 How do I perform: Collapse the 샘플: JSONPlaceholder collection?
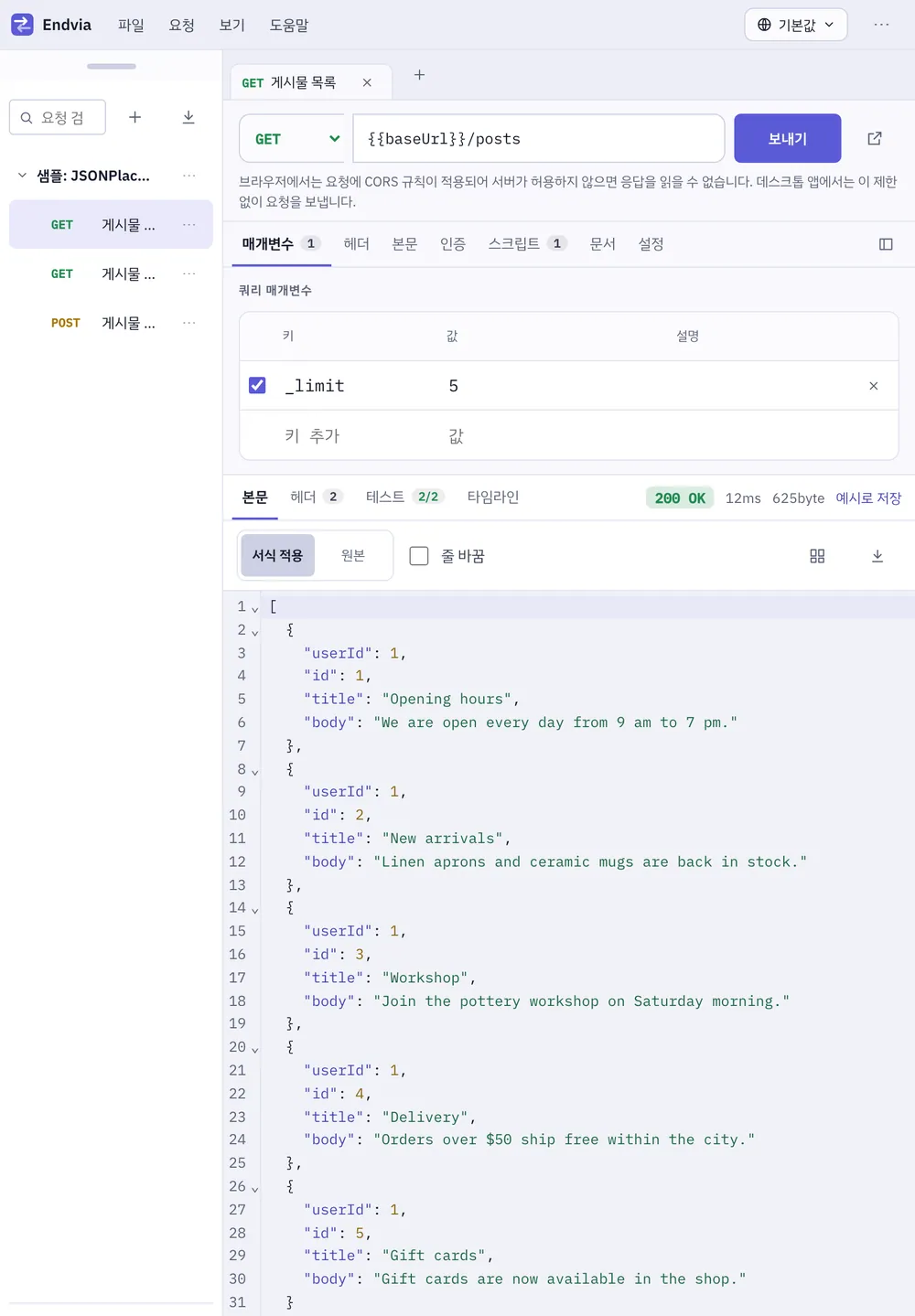22,176
